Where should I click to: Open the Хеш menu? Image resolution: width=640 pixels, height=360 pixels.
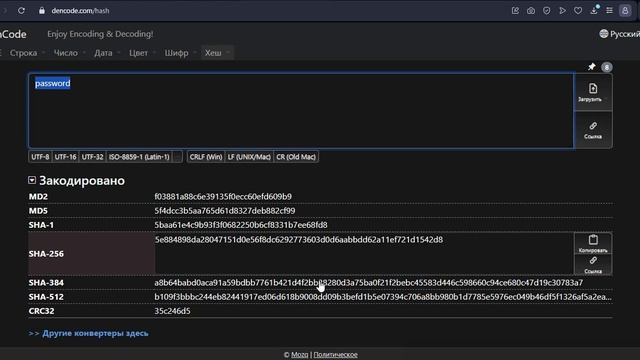tap(217, 53)
